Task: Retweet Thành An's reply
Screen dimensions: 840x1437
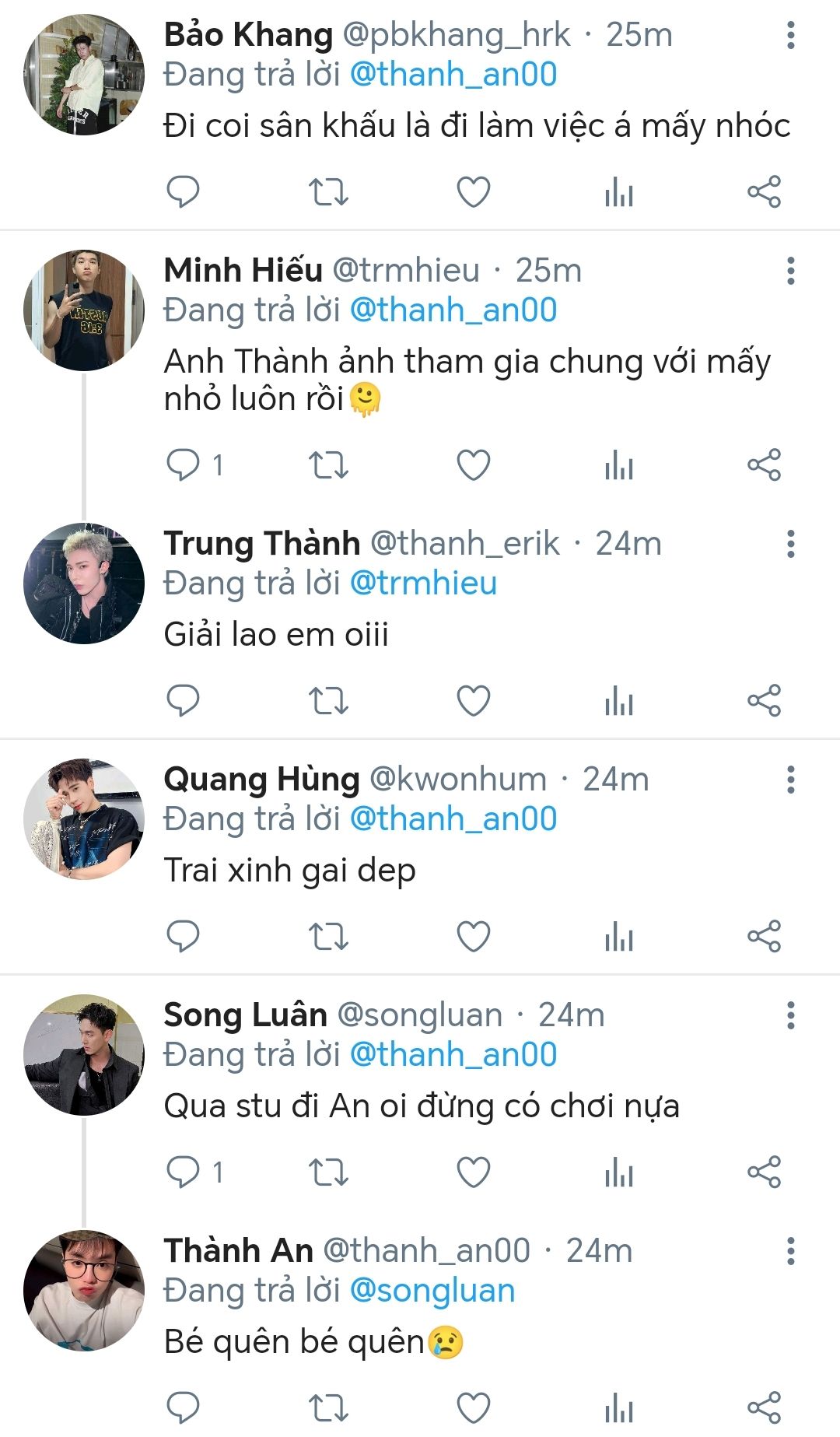Action: 328,1407
